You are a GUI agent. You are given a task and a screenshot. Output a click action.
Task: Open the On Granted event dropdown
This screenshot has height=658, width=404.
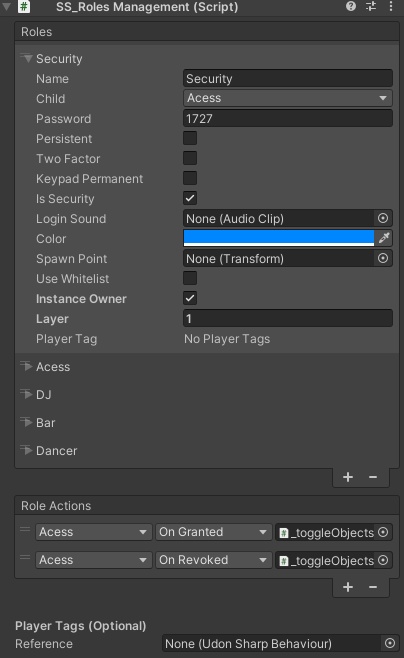click(213, 532)
